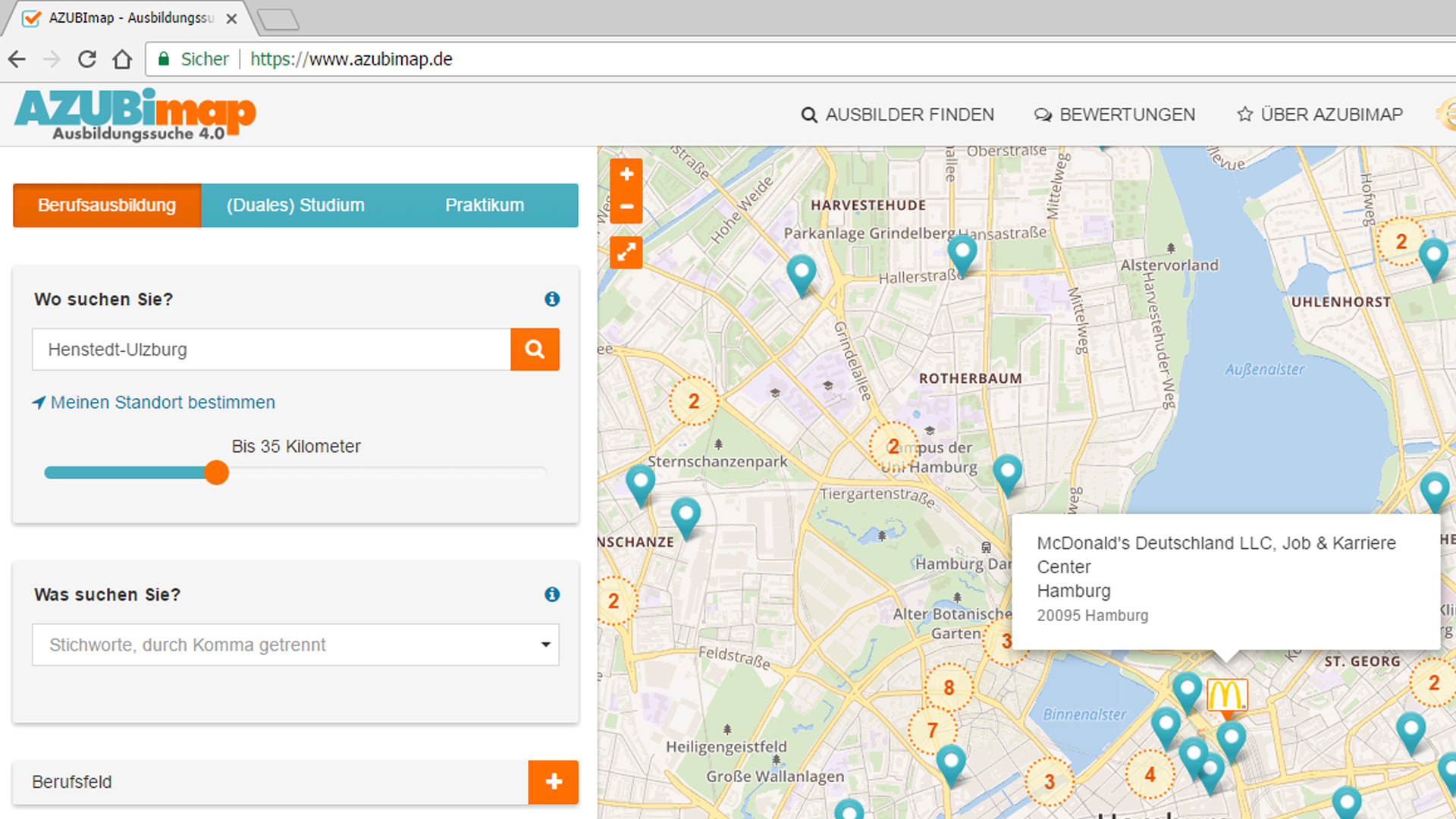This screenshot has width=1456, height=819.
Task: Open the Stichworte keyword dropdown arrow
Action: pyautogui.click(x=545, y=645)
